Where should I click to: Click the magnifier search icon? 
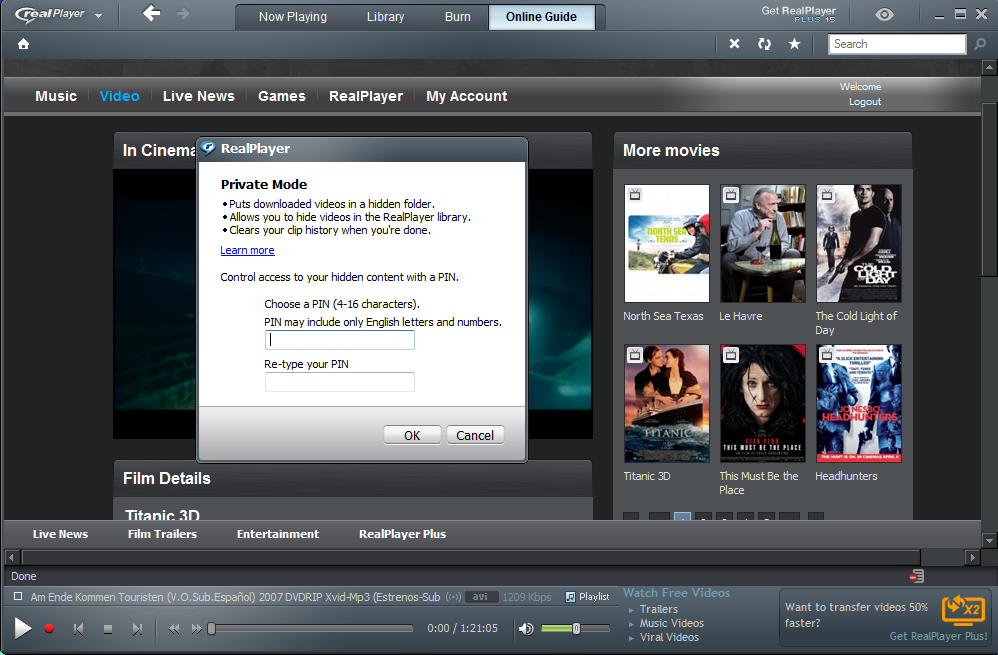tap(980, 44)
